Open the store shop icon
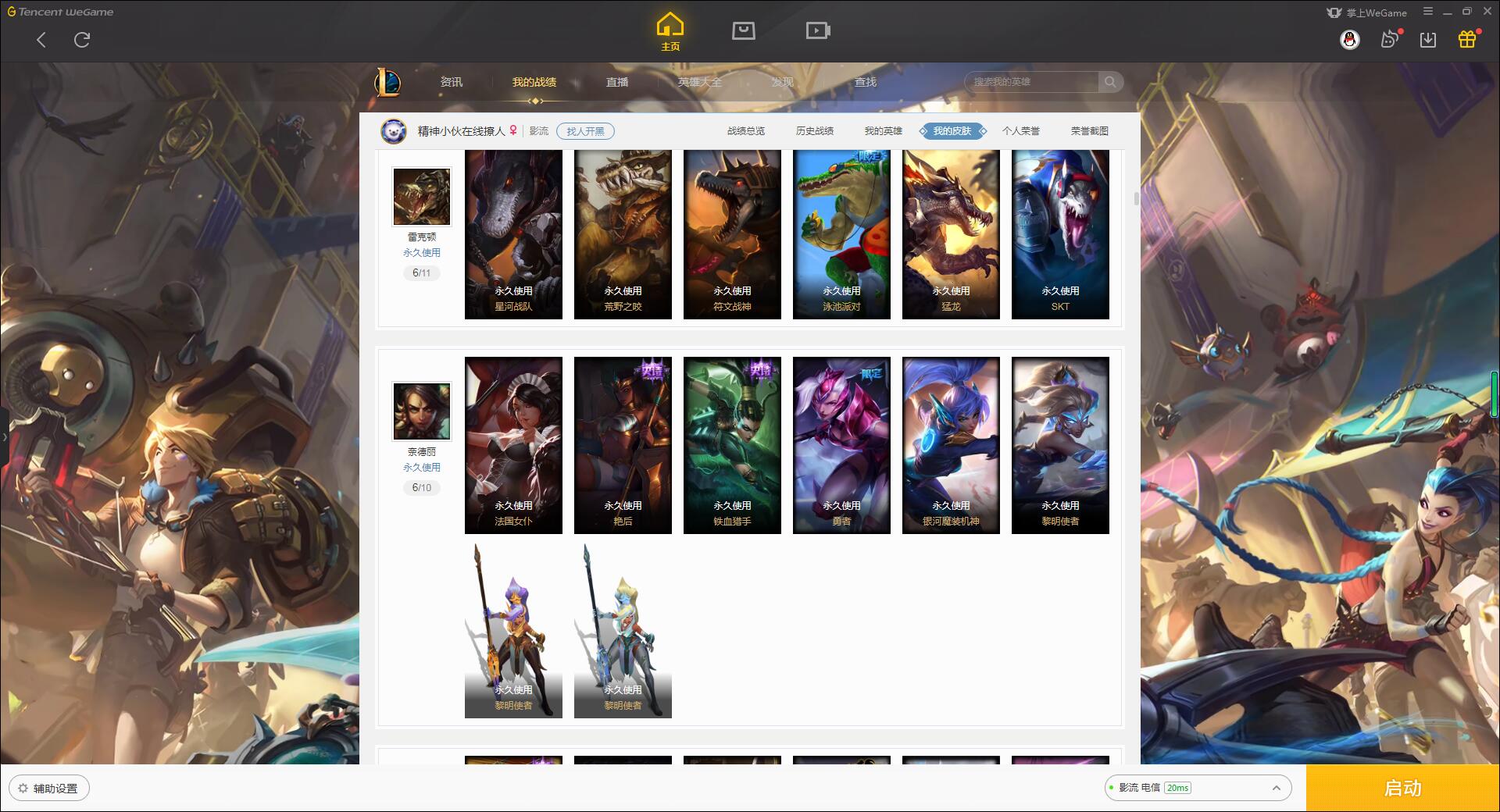Viewport: 1500px width, 812px height. [x=743, y=30]
